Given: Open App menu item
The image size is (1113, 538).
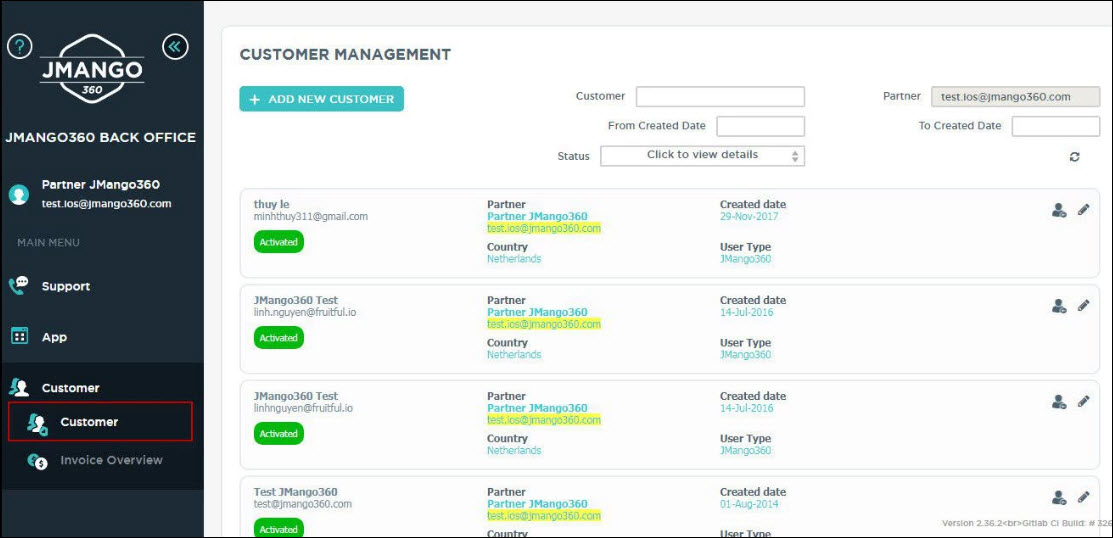Looking at the screenshot, I should click(54, 337).
